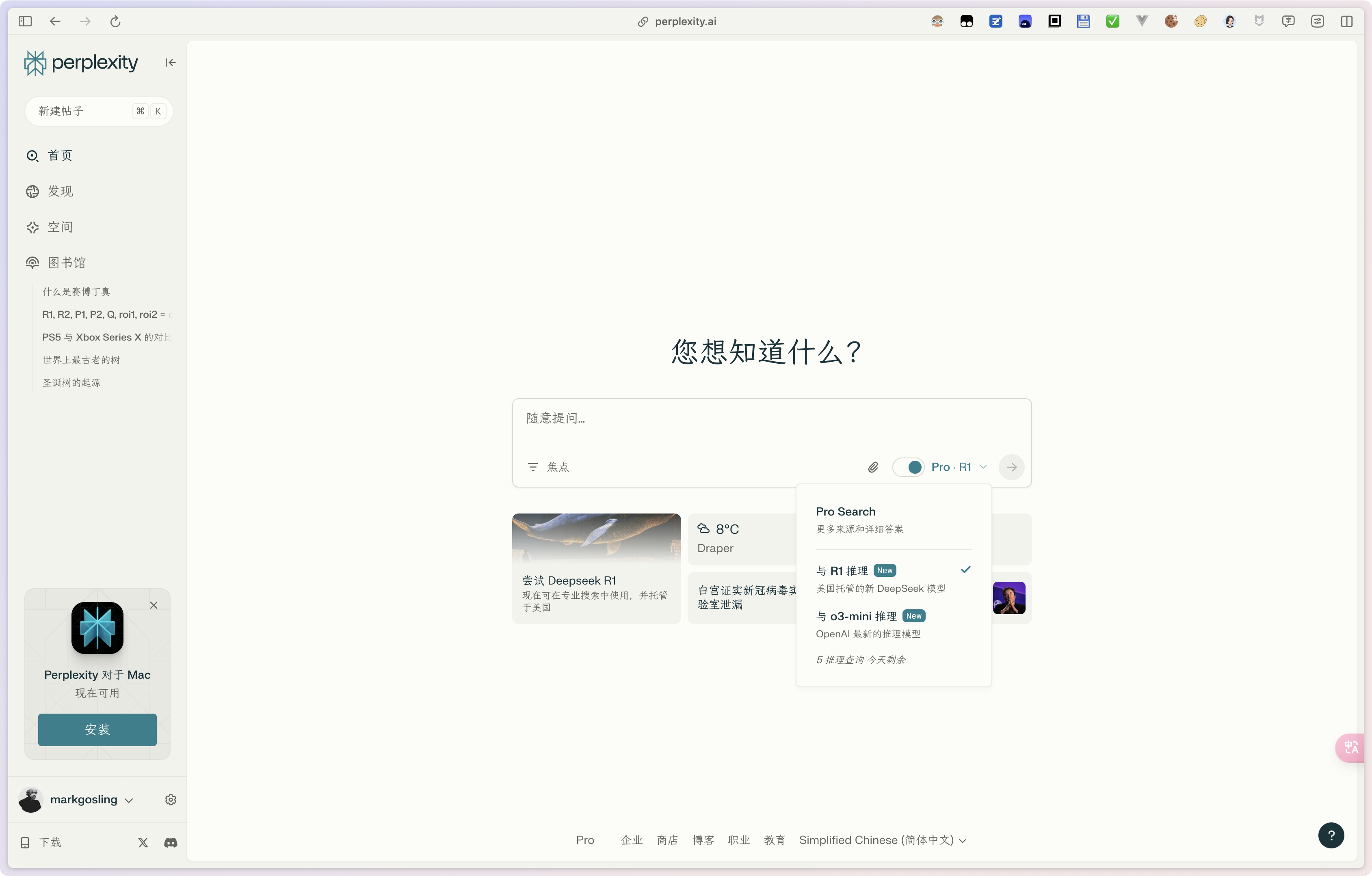Open the Simplified Chinese language dropdown
1372x876 pixels.
[x=882, y=840]
